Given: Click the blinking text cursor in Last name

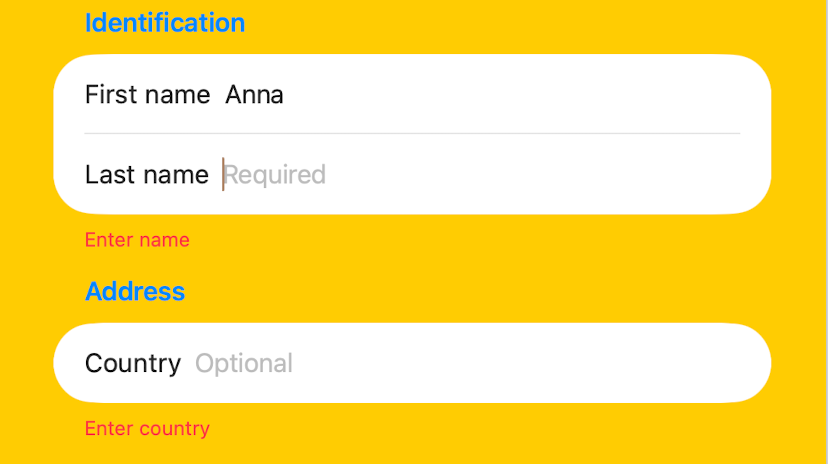Looking at the screenshot, I should click(223, 174).
